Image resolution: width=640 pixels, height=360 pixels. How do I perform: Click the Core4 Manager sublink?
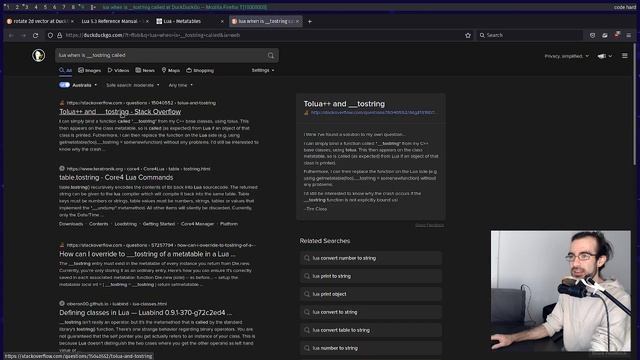coord(197,224)
